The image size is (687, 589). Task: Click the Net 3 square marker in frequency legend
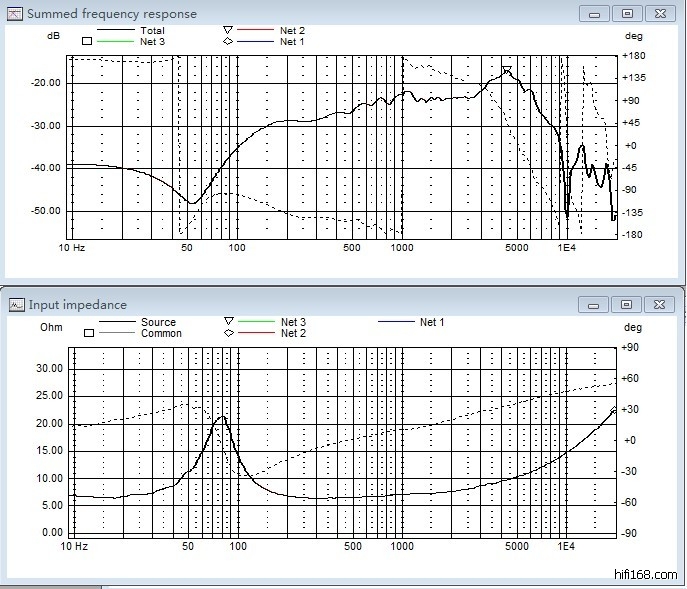coord(87,42)
